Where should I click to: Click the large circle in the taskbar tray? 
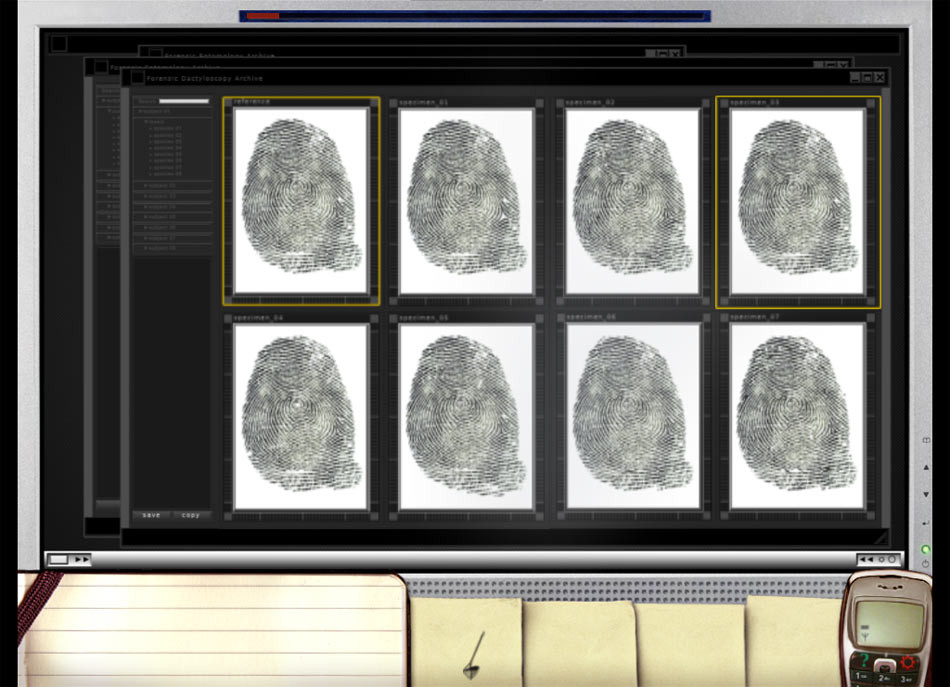[892, 559]
